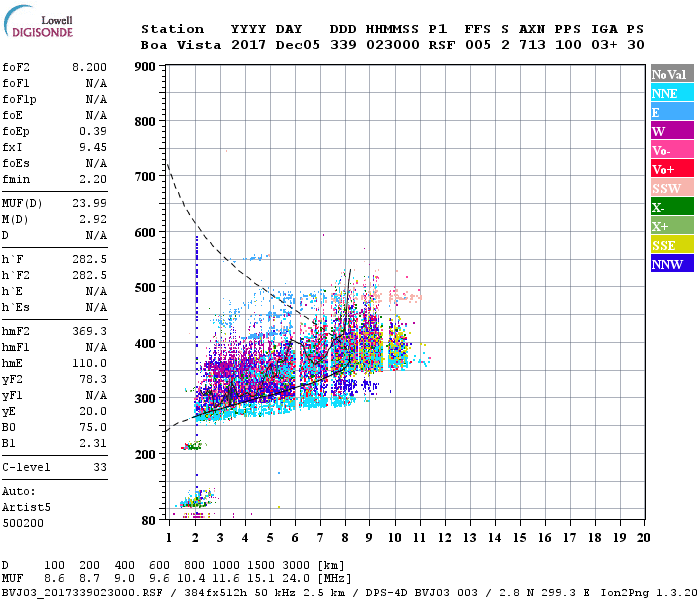Click the 900 km height axis label

point(145,67)
